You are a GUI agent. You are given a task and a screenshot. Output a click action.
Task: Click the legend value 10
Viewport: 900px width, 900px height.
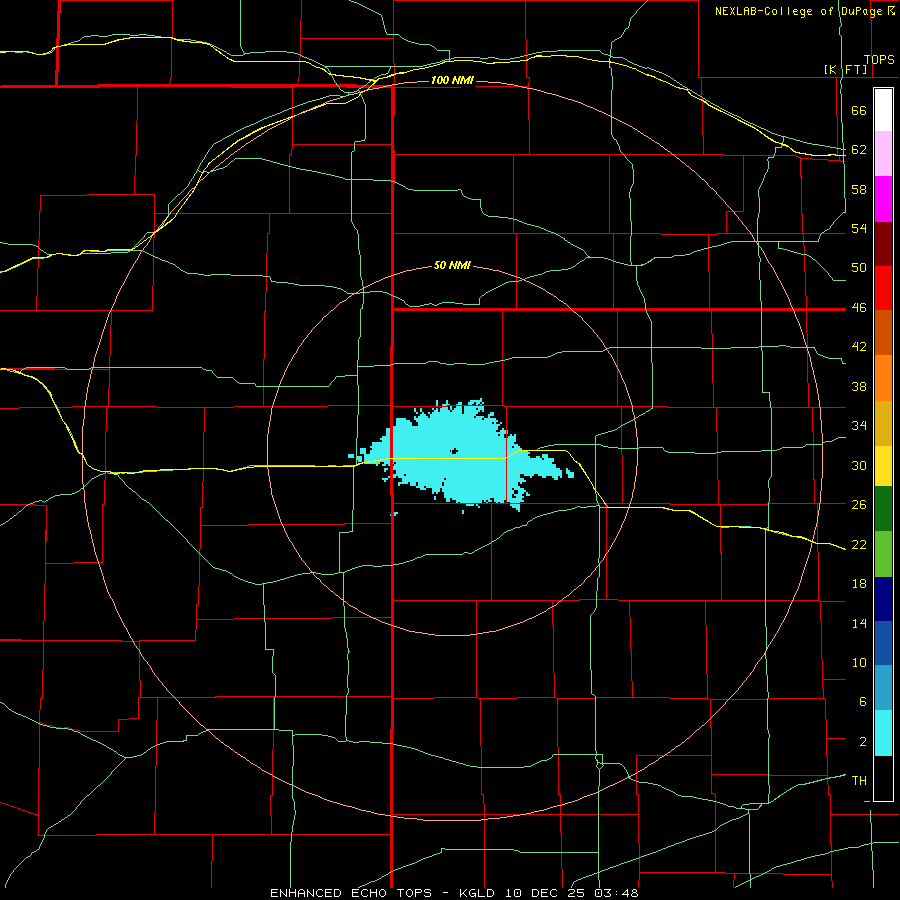(859, 662)
